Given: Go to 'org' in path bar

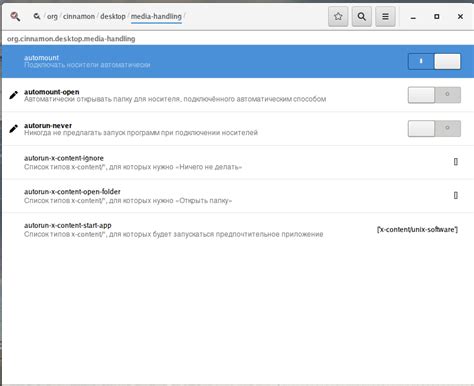Looking at the screenshot, I should (x=52, y=16).
